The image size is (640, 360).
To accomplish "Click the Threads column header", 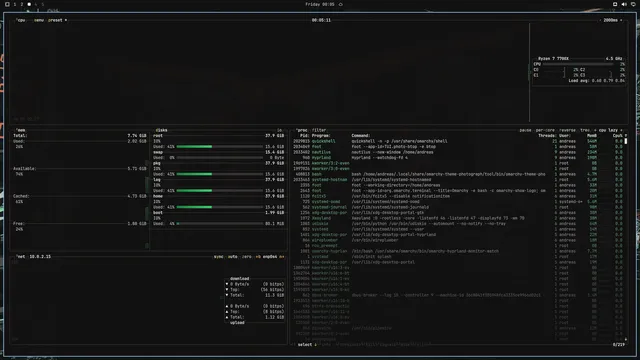I will coord(547,136).
